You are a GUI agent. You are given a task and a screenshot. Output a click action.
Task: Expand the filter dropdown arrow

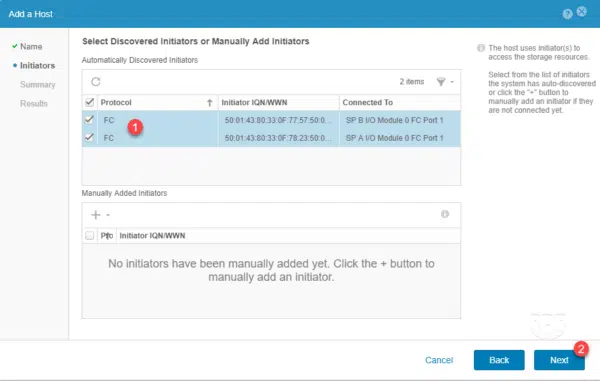pos(452,82)
